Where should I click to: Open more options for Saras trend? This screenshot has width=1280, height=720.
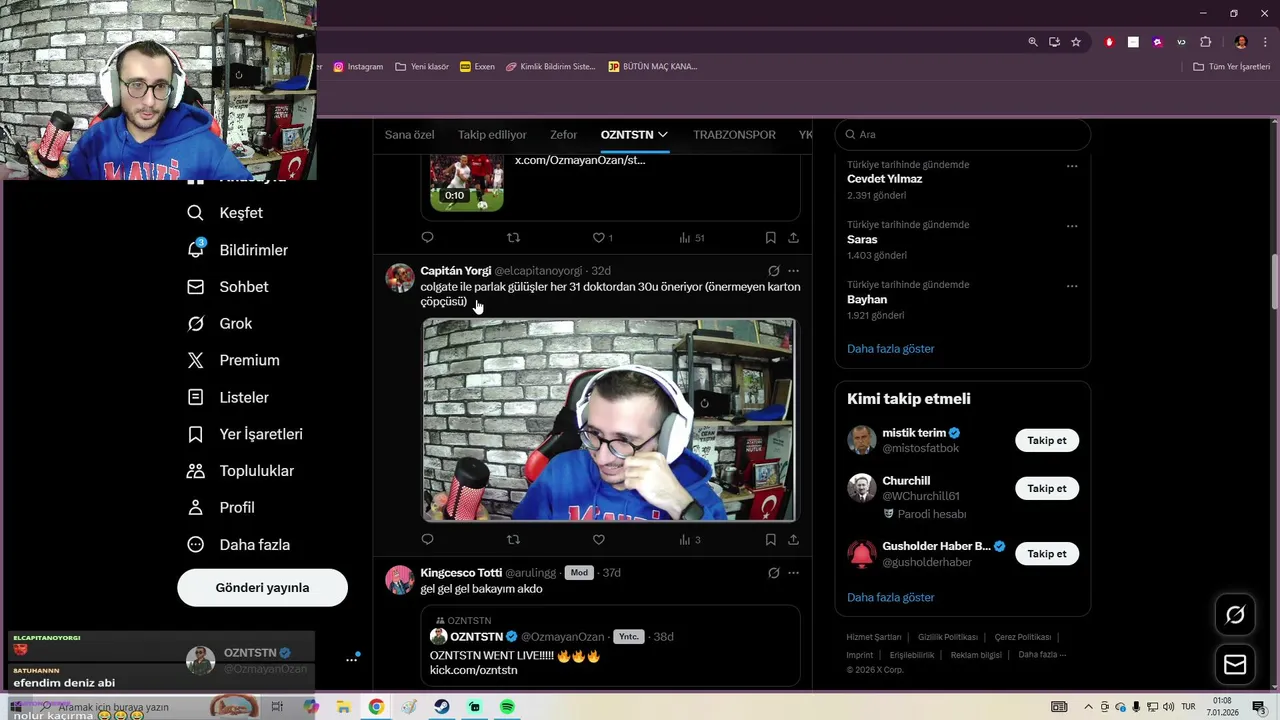click(1072, 226)
